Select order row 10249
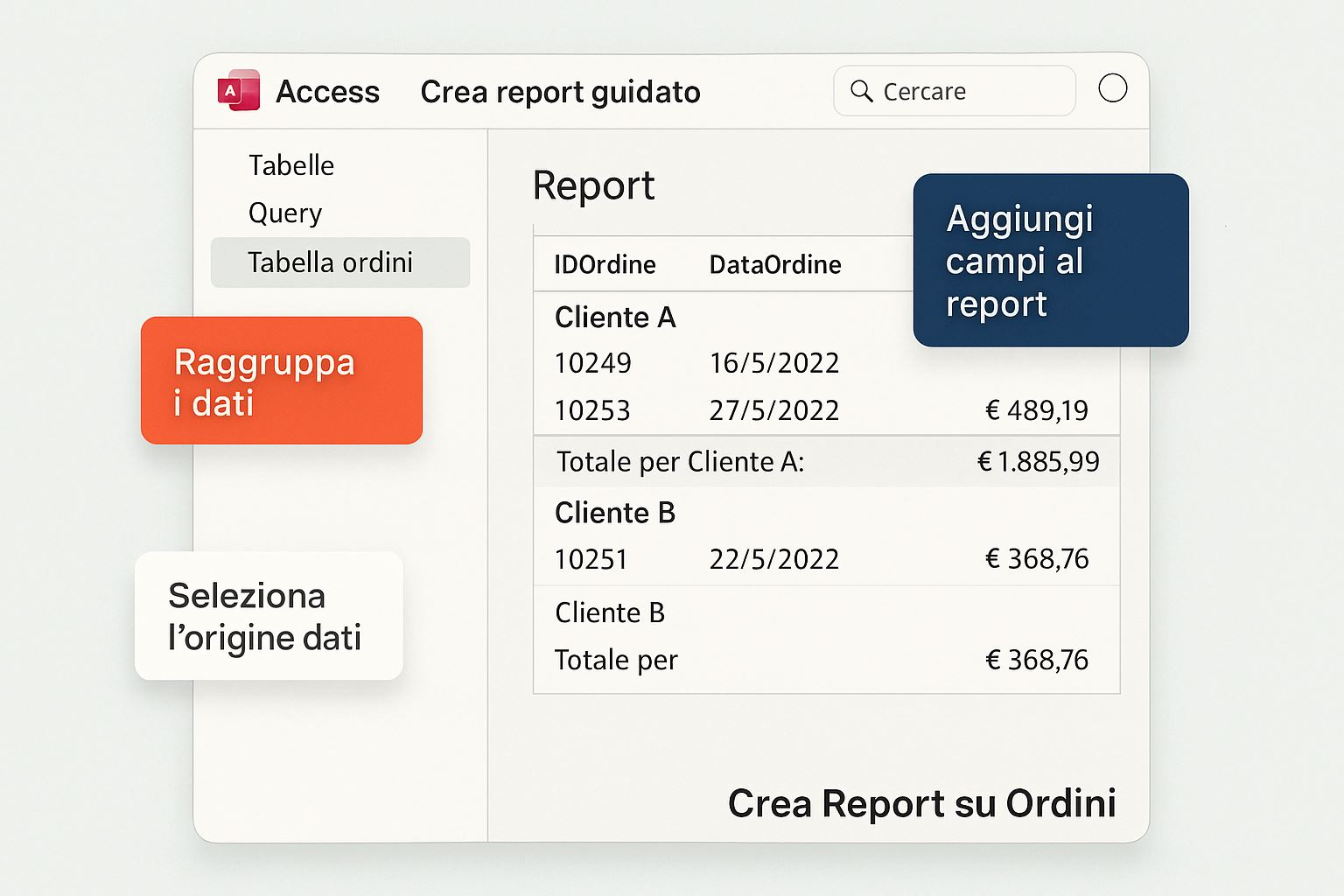Viewport: 1344px width, 896px height. pyautogui.click(x=593, y=363)
